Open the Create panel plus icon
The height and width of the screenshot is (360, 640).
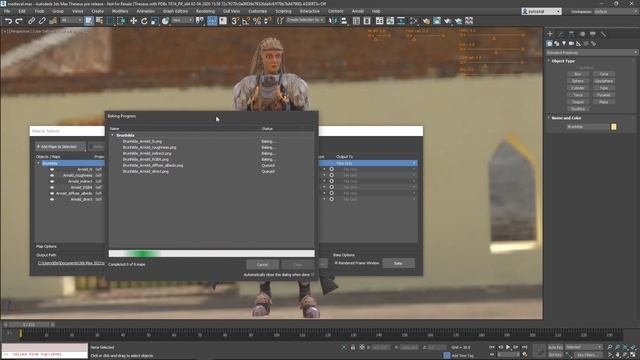point(550,34)
